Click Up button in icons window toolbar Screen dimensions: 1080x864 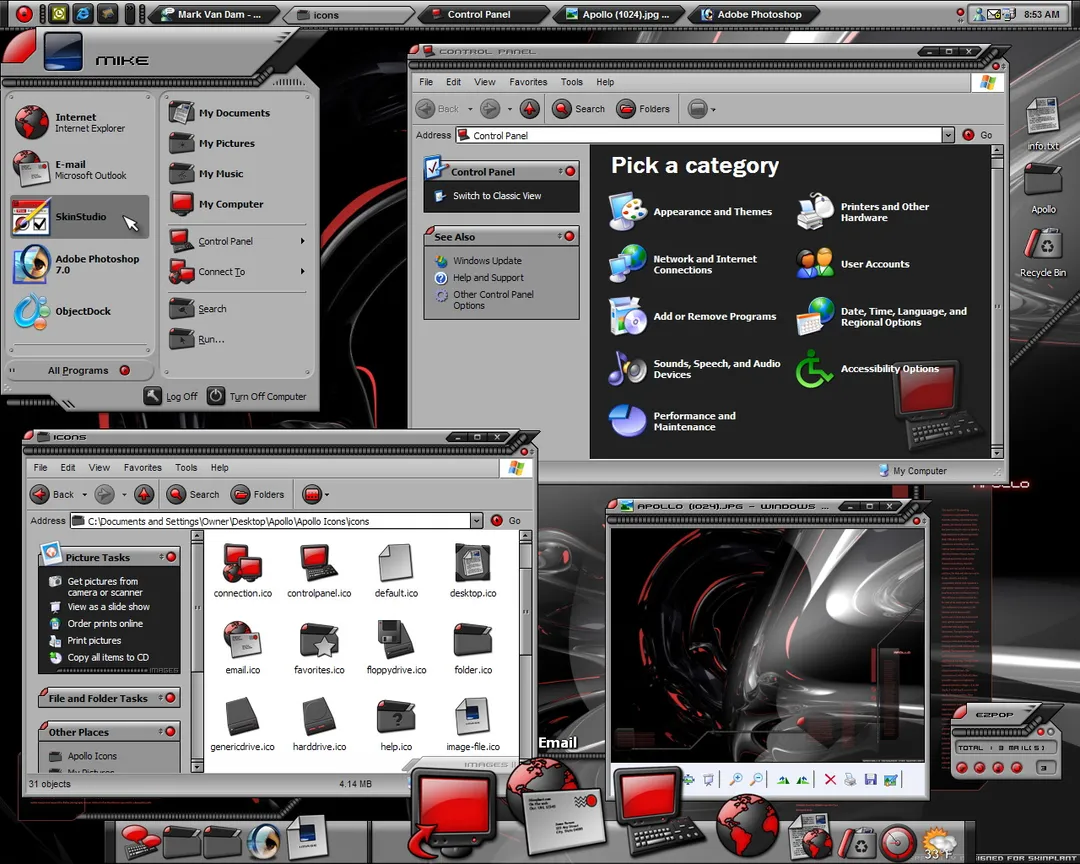[x=144, y=494]
